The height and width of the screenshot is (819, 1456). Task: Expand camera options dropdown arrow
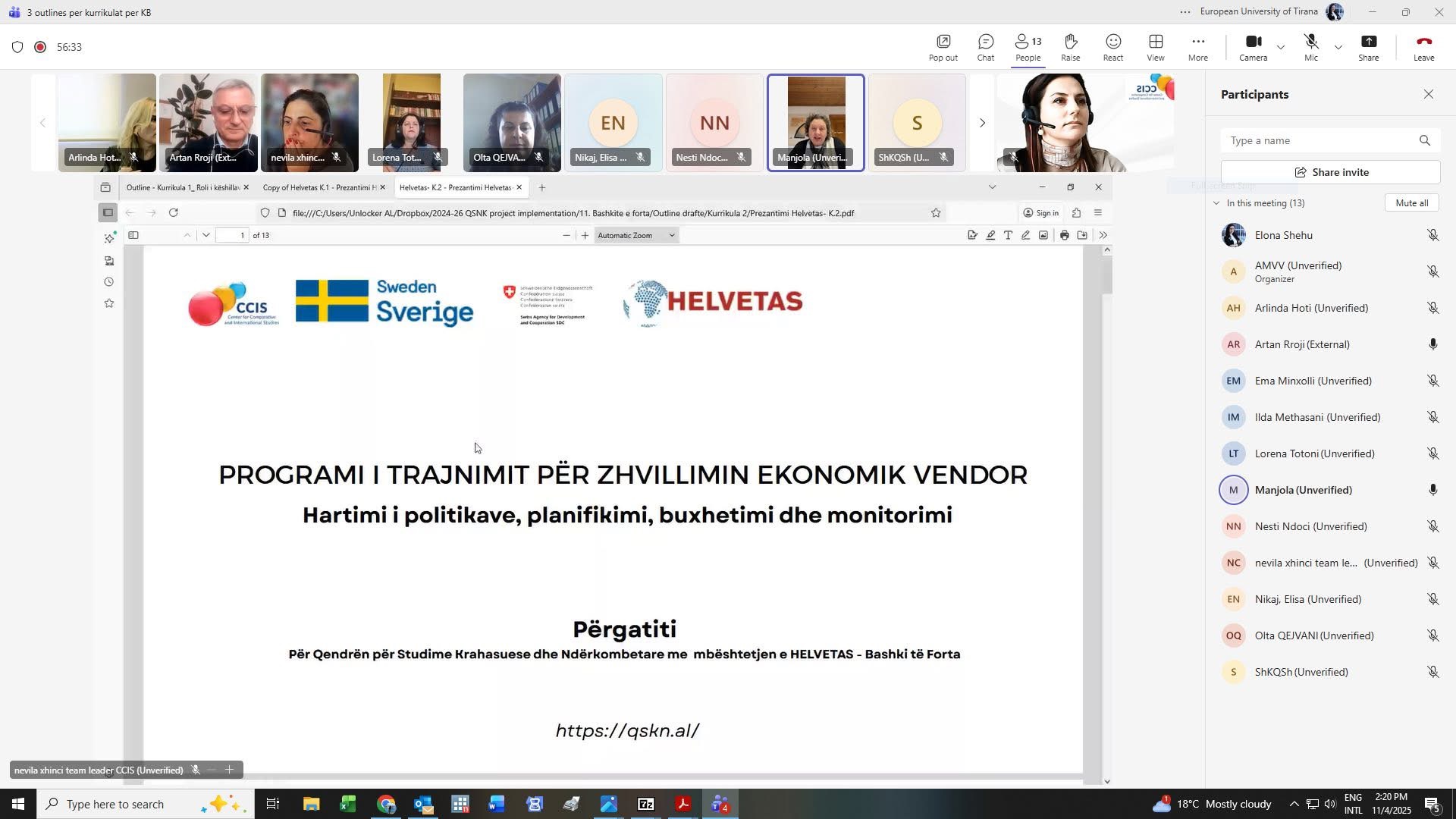click(x=1281, y=47)
